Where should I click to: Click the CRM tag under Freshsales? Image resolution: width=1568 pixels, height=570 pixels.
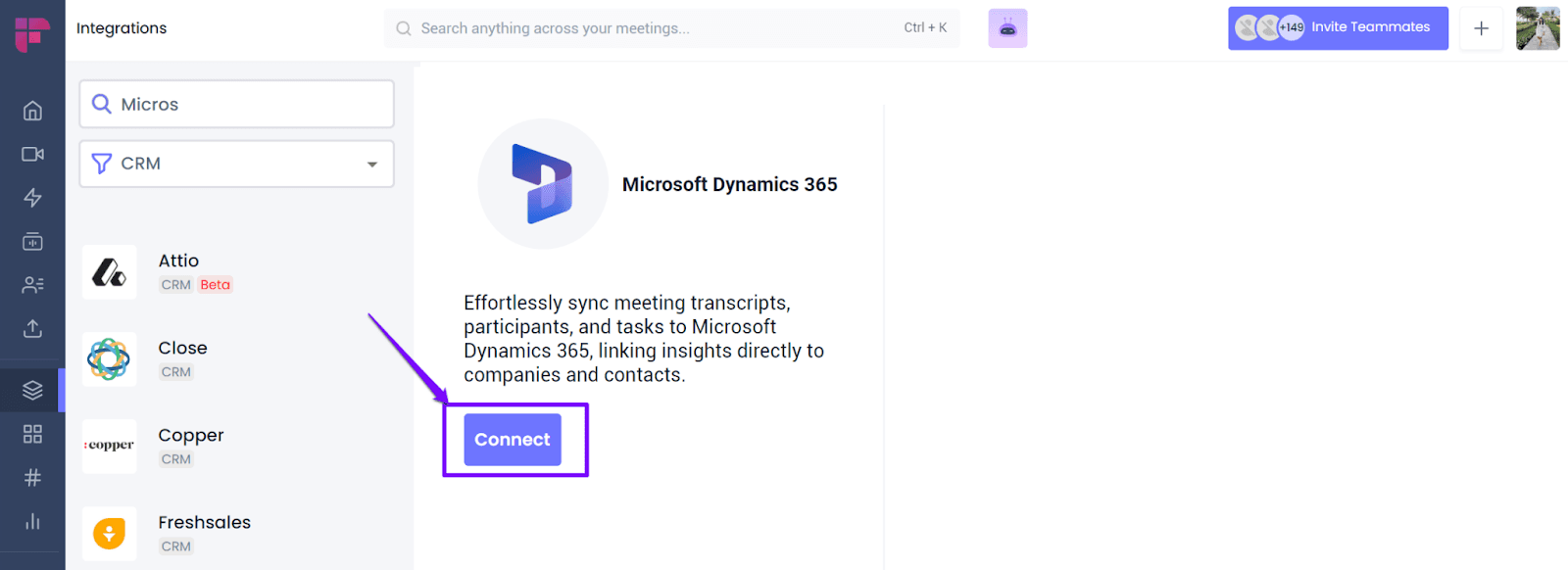176,546
